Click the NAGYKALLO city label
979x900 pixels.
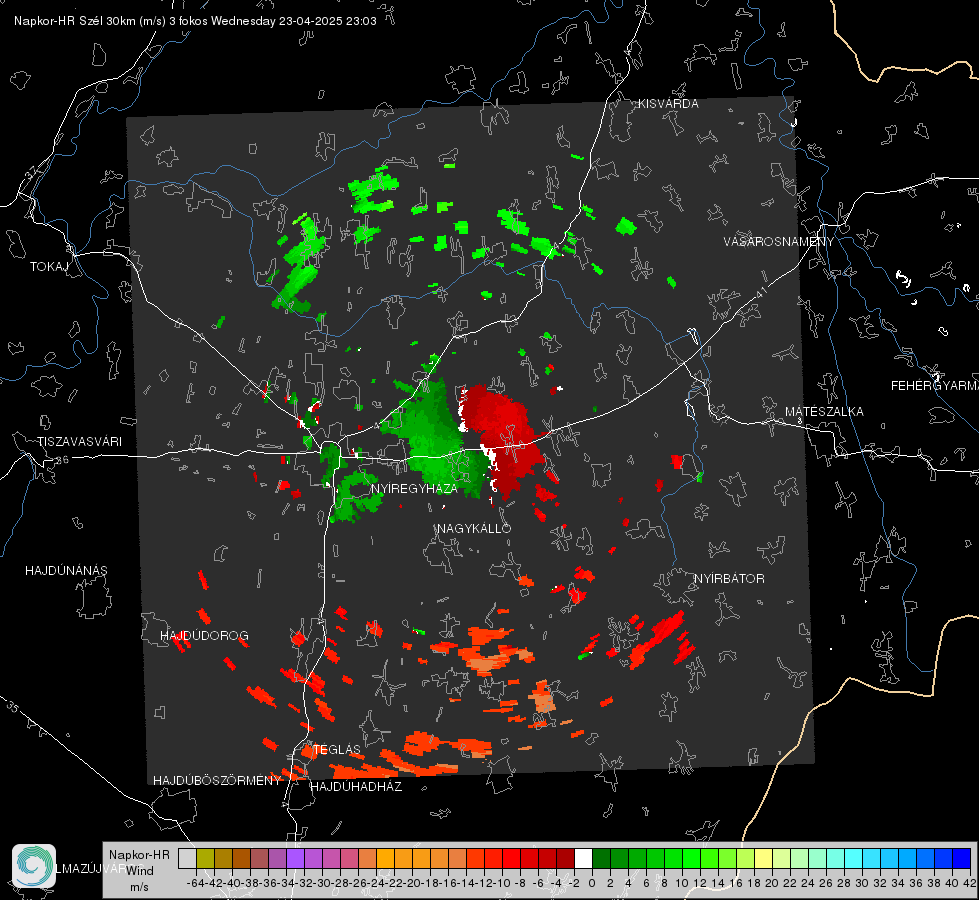[474, 528]
